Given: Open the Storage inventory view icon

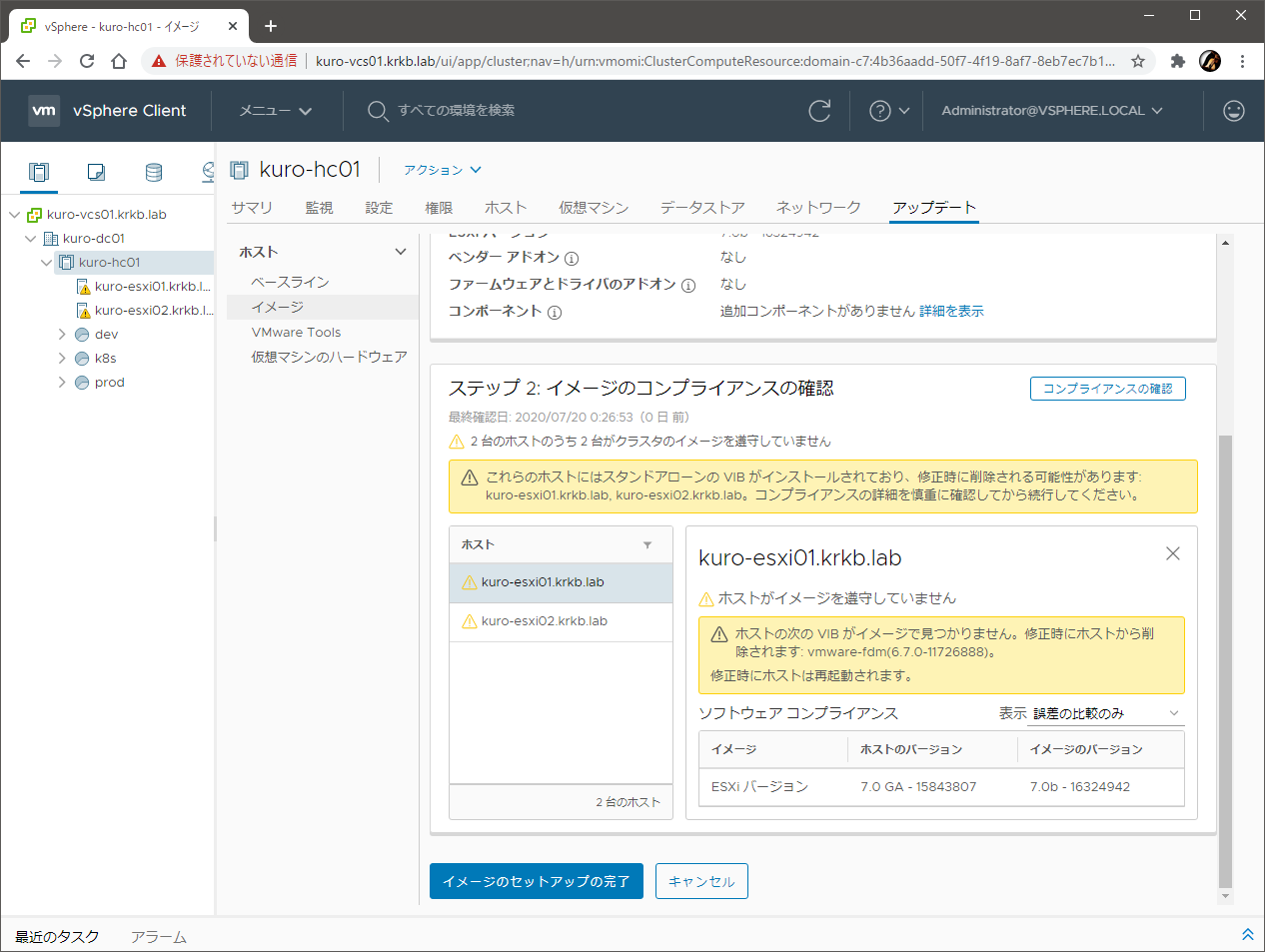Looking at the screenshot, I should click(153, 172).
